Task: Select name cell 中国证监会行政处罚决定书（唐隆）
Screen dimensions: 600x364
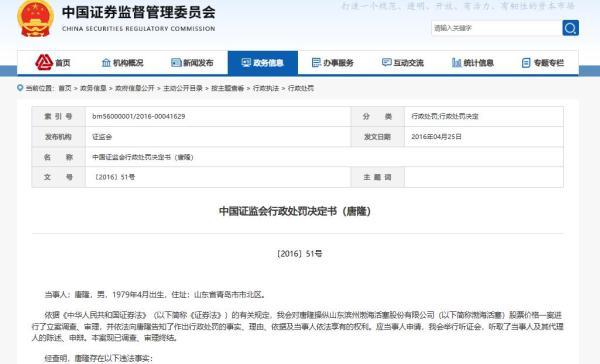Action: coord(143,157)
